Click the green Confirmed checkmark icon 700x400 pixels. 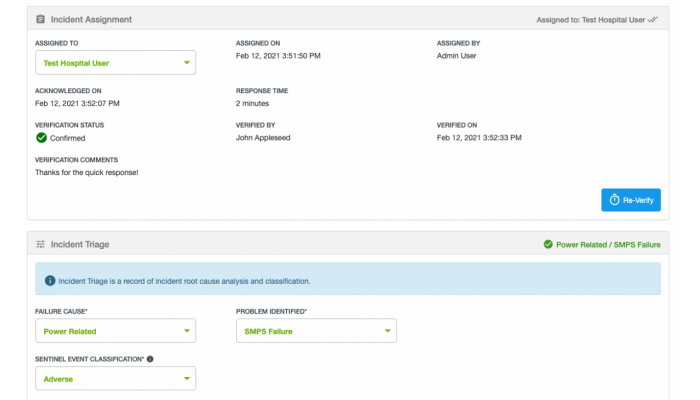point(42,138)
